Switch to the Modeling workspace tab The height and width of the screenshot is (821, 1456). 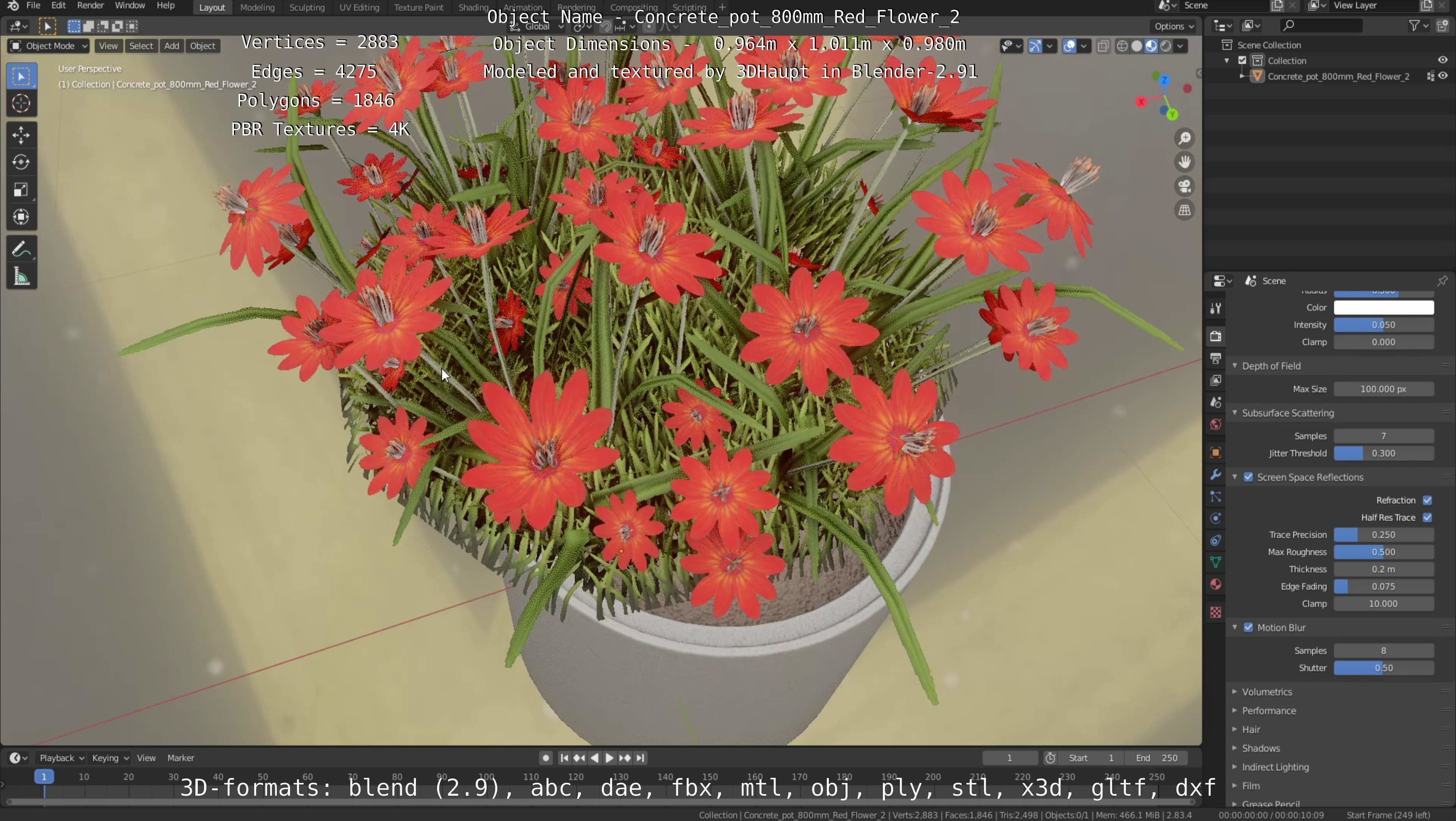[x=257, y=7]
